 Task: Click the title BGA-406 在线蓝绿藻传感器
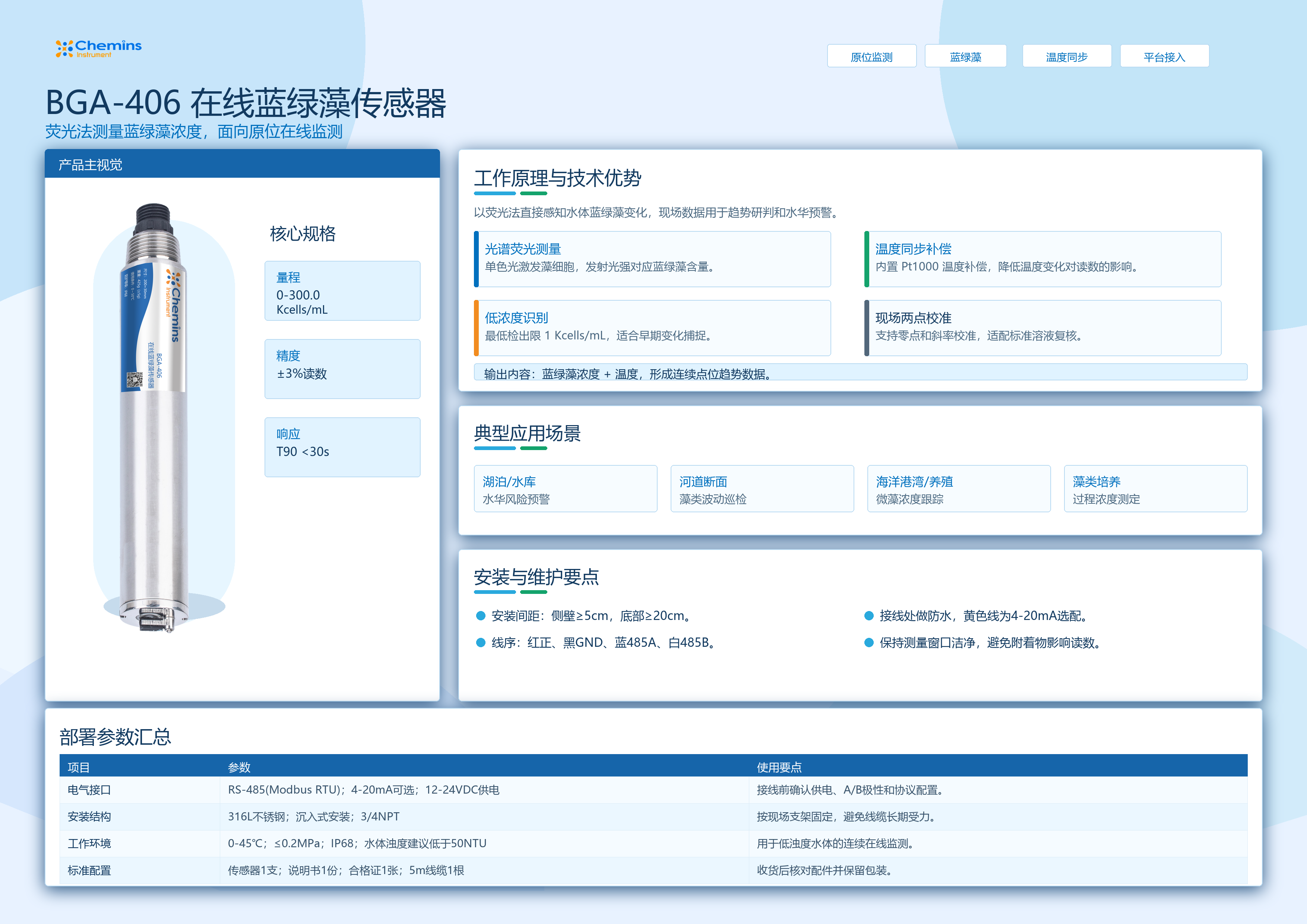tap(246, 103)
